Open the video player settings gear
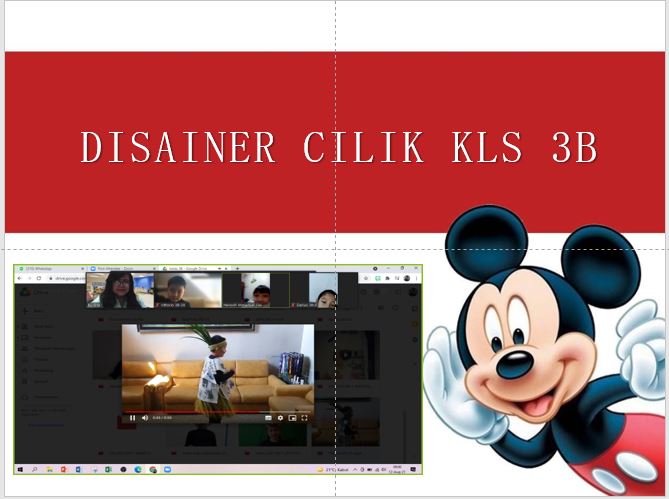Viewport: 669px width, 499px height. tap(280, 418)
